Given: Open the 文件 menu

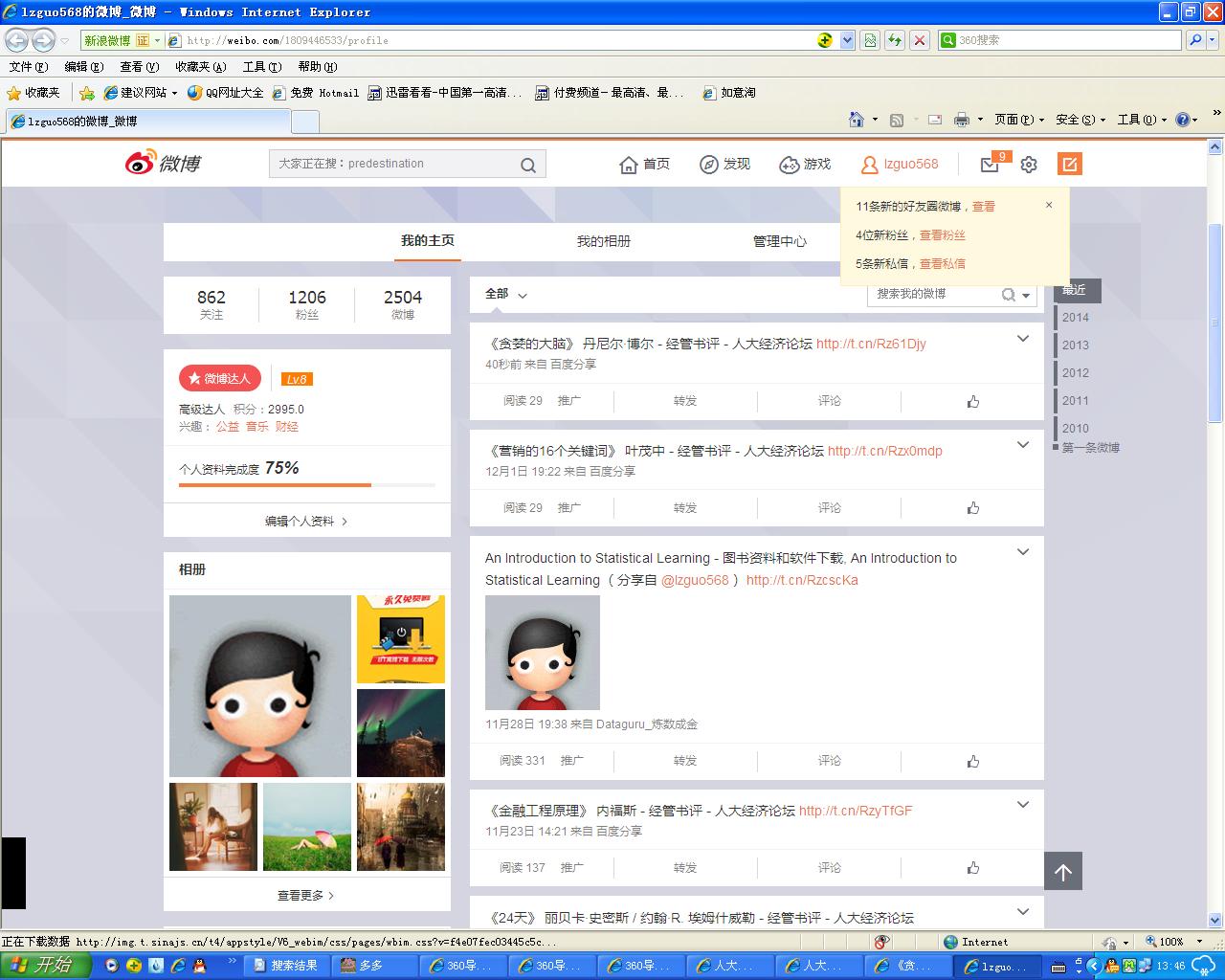Looking at the screenshot, I should tap(28, 67).
